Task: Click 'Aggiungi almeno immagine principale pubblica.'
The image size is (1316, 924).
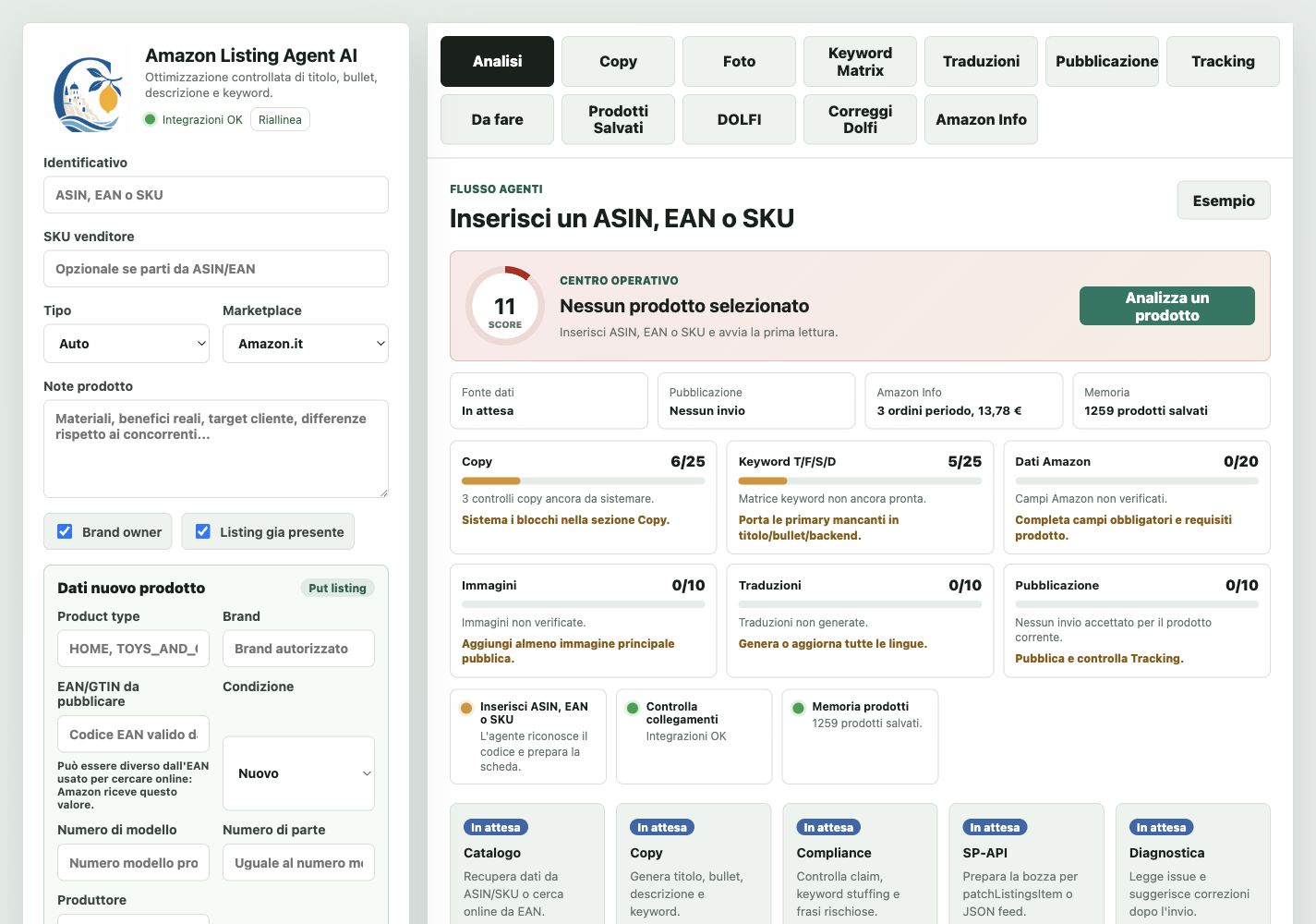Action: click(x=568, y=651)
